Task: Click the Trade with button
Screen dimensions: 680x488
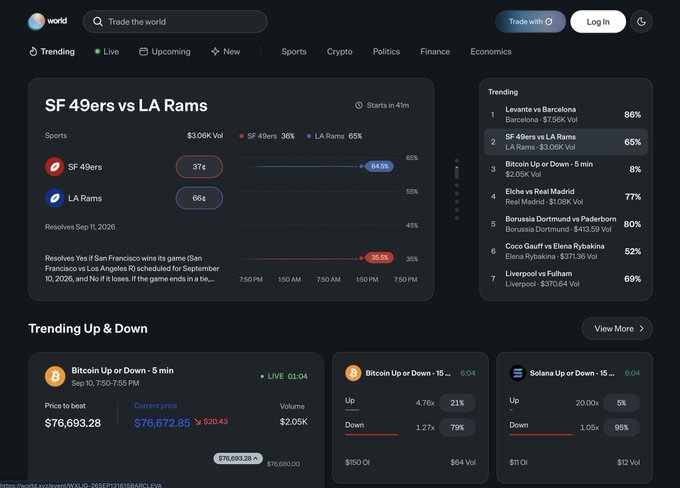Action: tap(530, 22)
